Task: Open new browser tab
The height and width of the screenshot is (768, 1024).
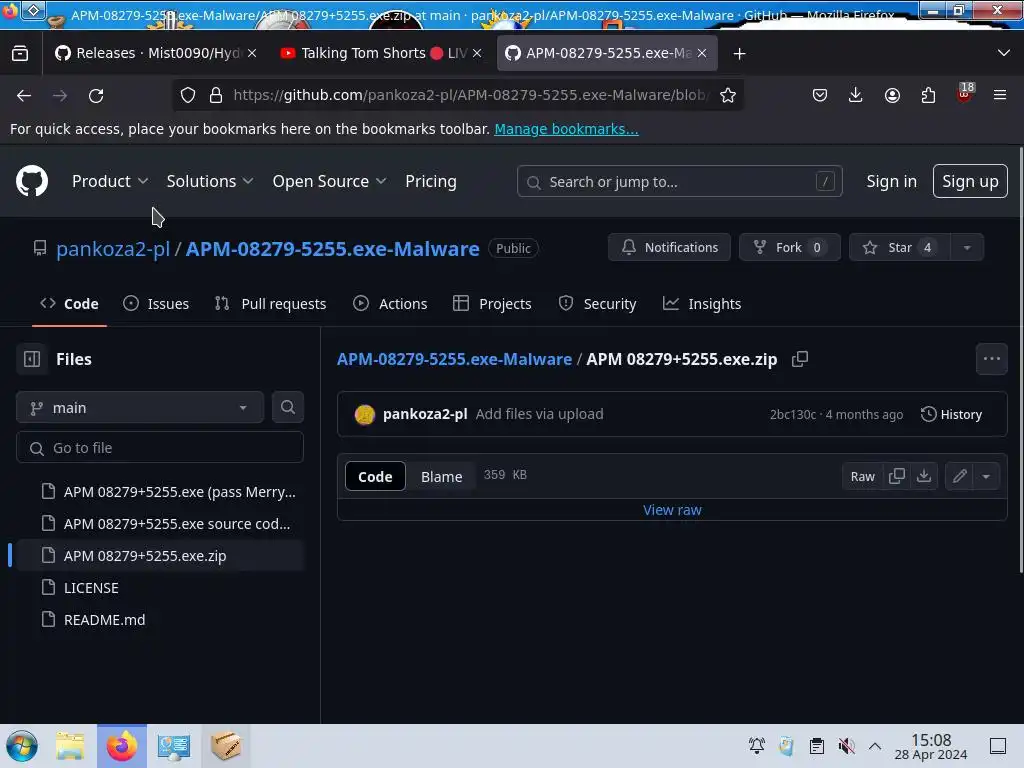Action: [739, 54]
